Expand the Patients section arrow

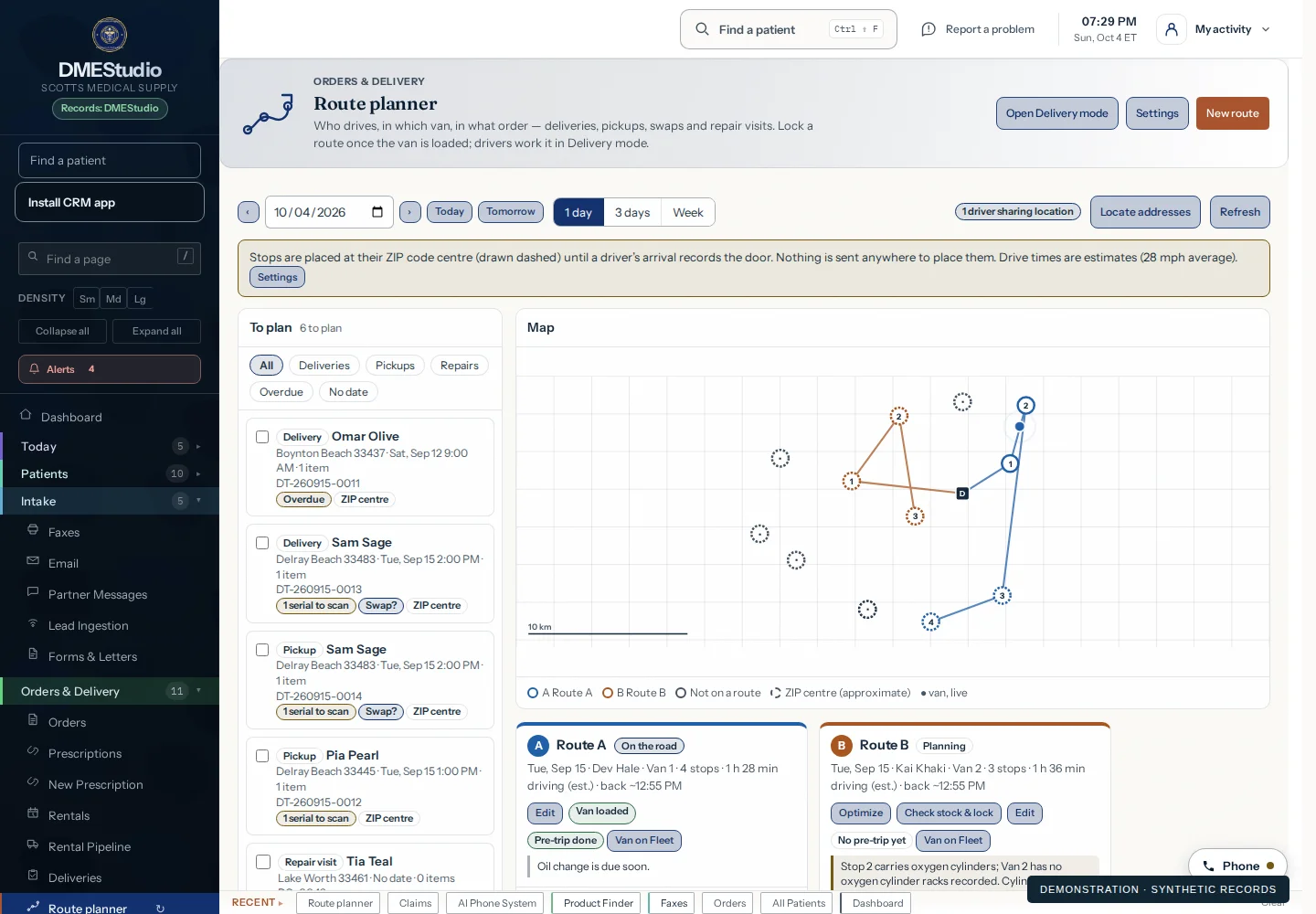(198, 474)
